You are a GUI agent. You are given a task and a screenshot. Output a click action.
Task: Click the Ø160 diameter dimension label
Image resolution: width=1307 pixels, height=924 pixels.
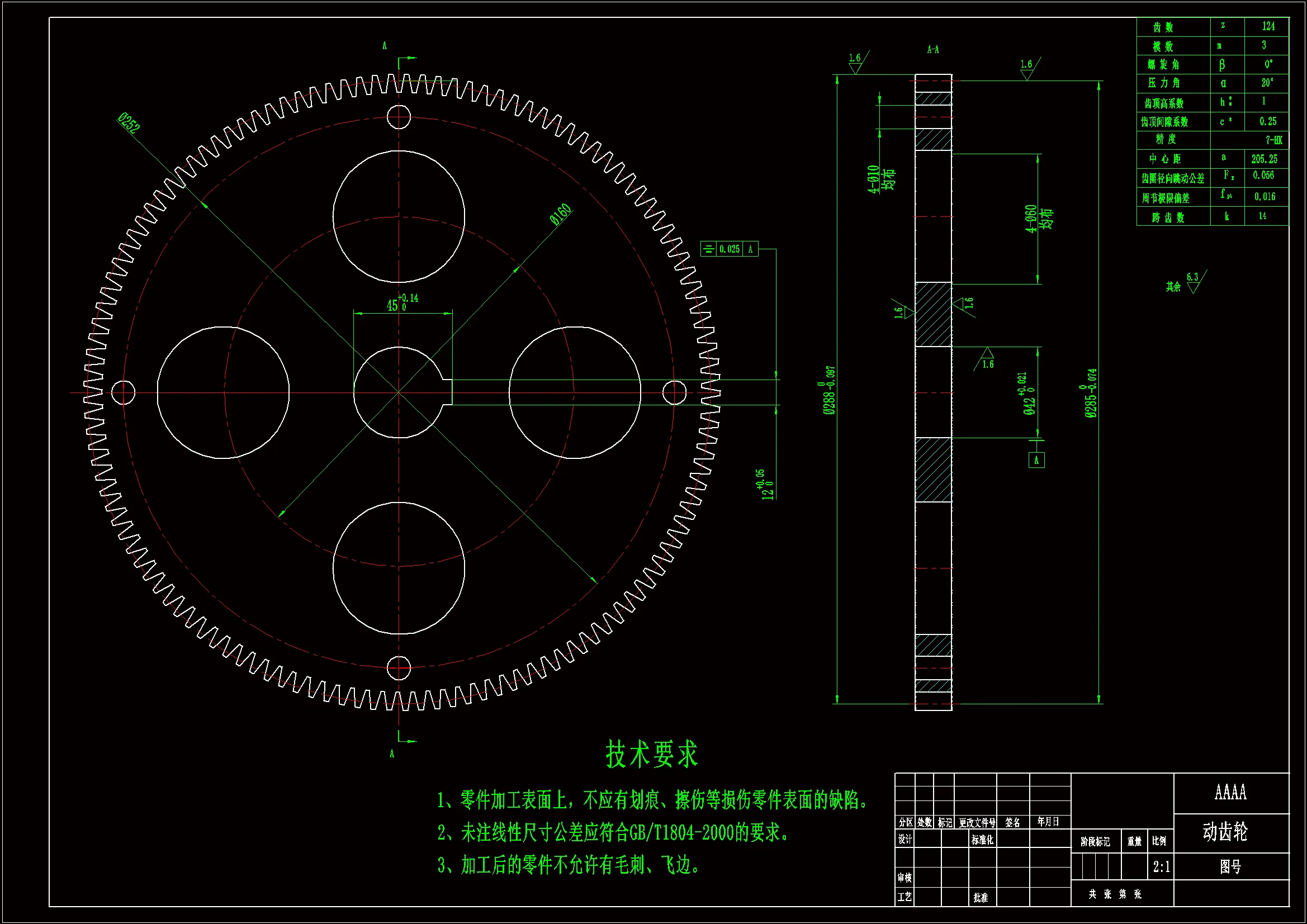click(561, 214)
